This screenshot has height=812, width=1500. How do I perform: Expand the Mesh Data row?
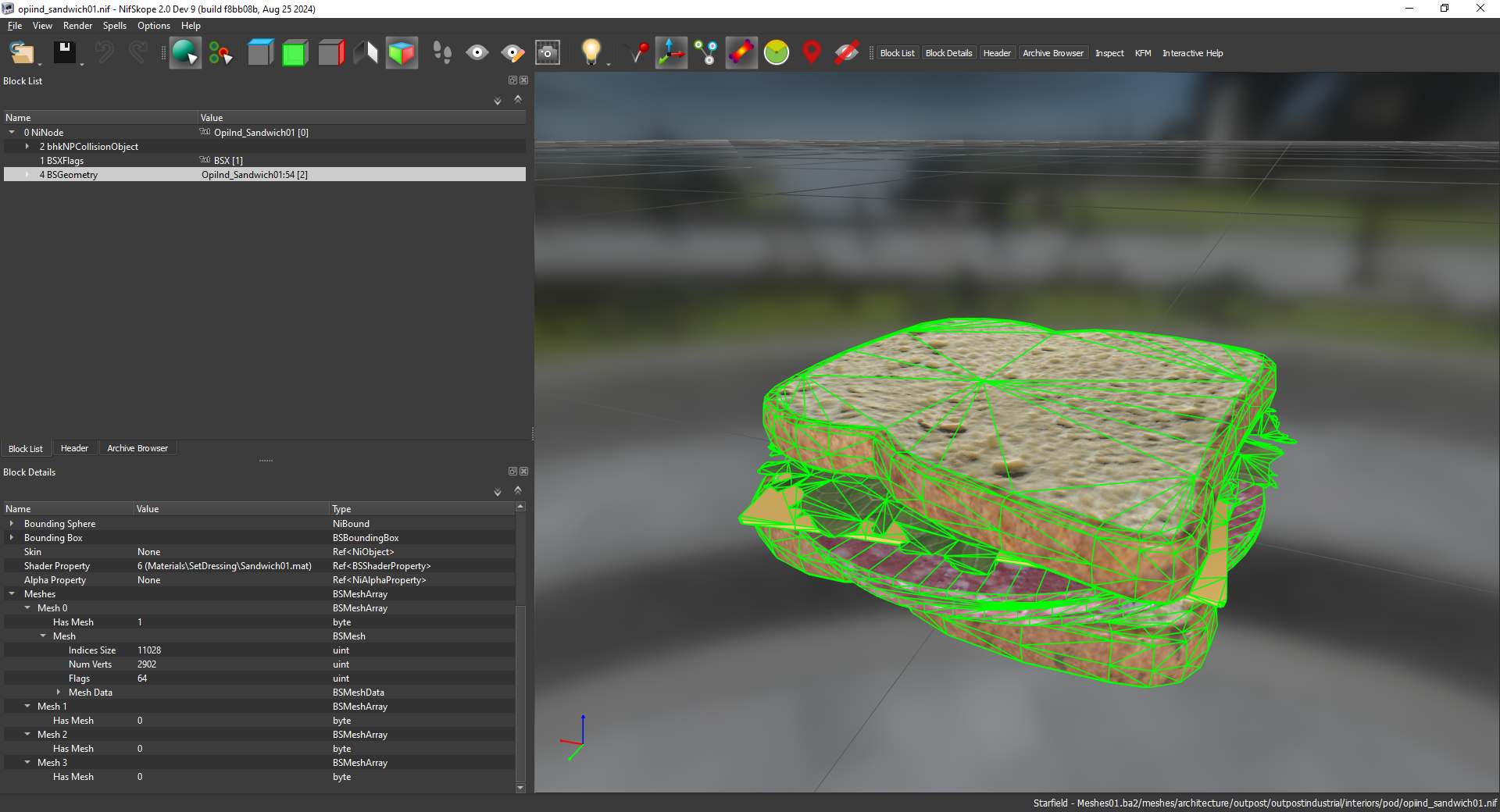(x=59, y=693)
